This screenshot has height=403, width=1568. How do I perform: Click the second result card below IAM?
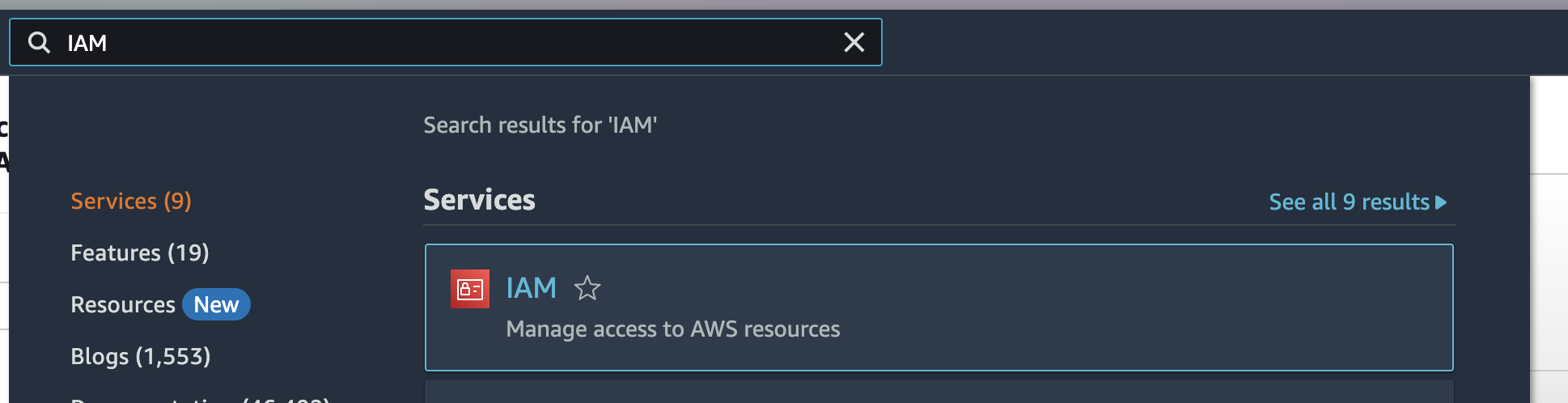coord(939,392)
